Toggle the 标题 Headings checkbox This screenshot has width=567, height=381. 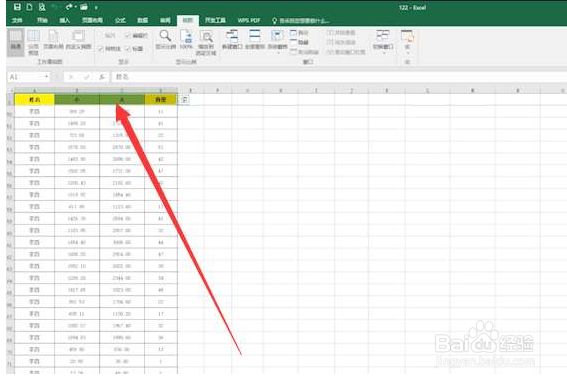pyautogui.click(x=134, y=49)
